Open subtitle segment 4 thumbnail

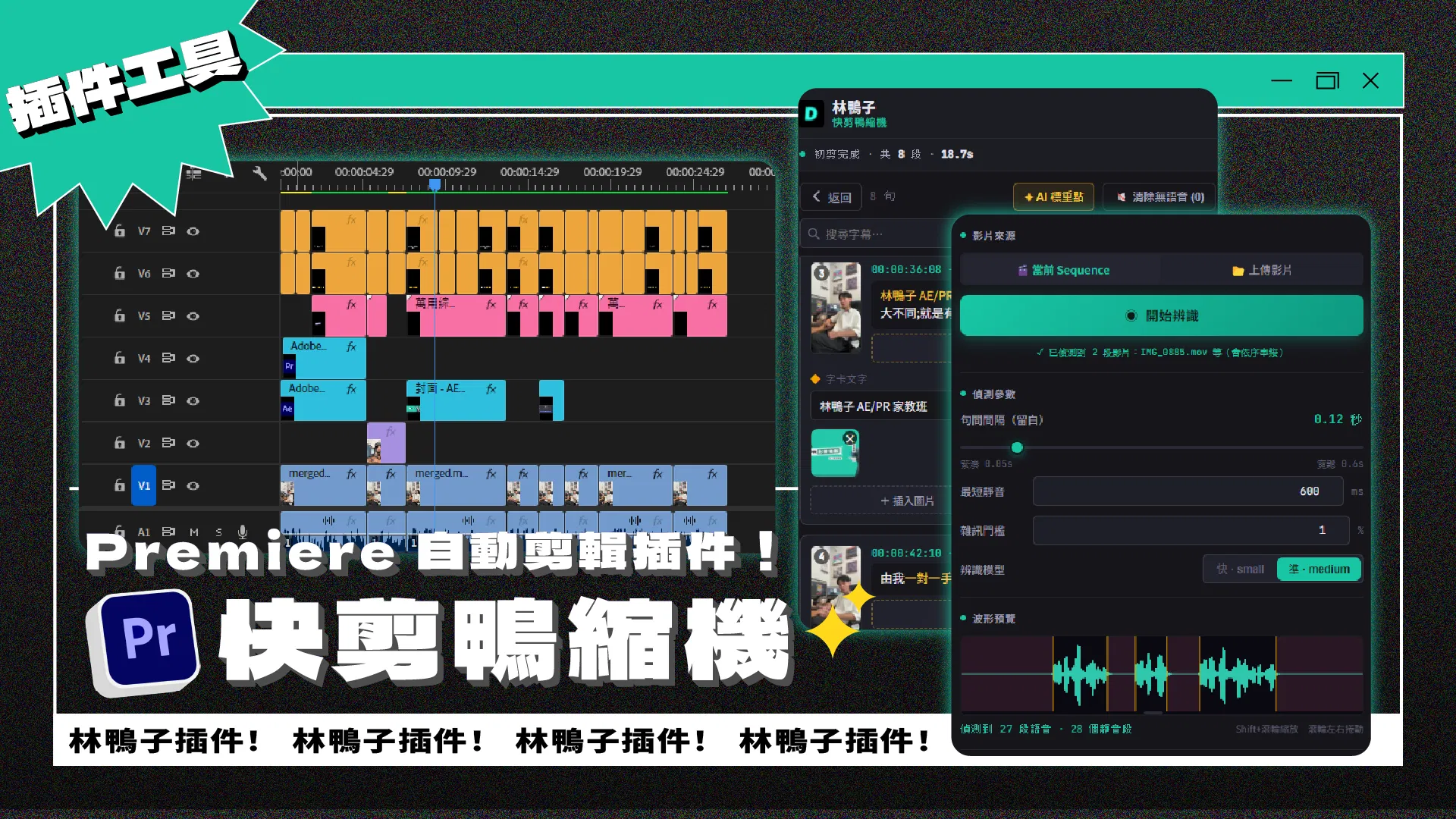tap(836, 587)
